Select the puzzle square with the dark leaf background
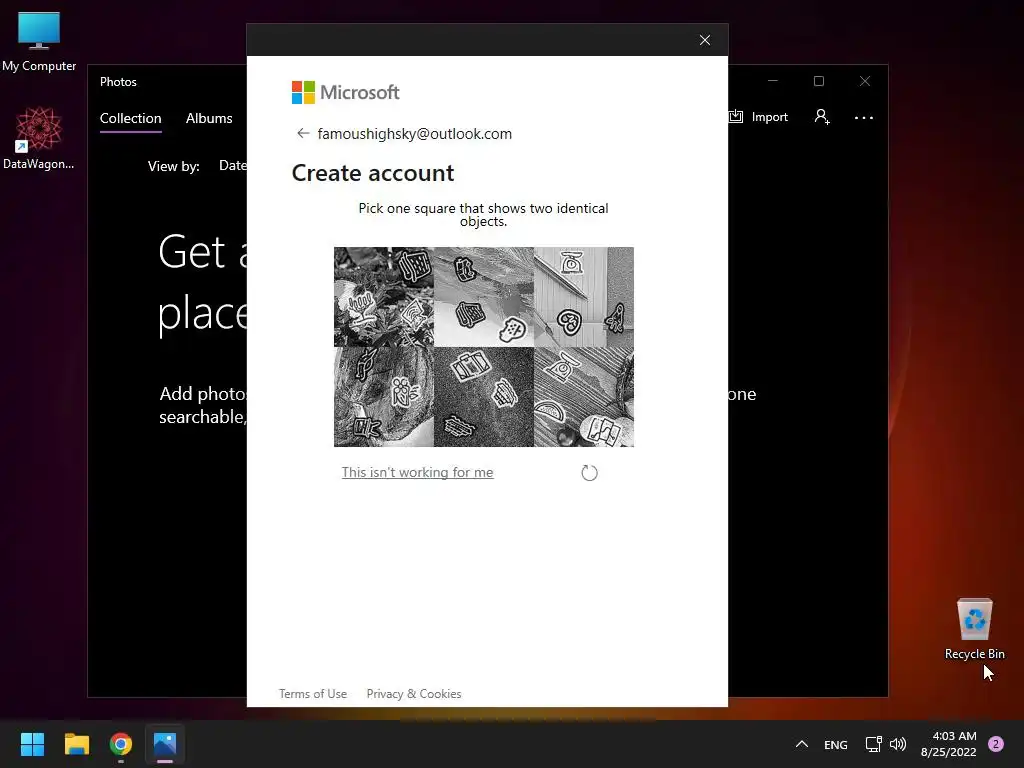The image size is (1024, 768). tap(384, 397)
